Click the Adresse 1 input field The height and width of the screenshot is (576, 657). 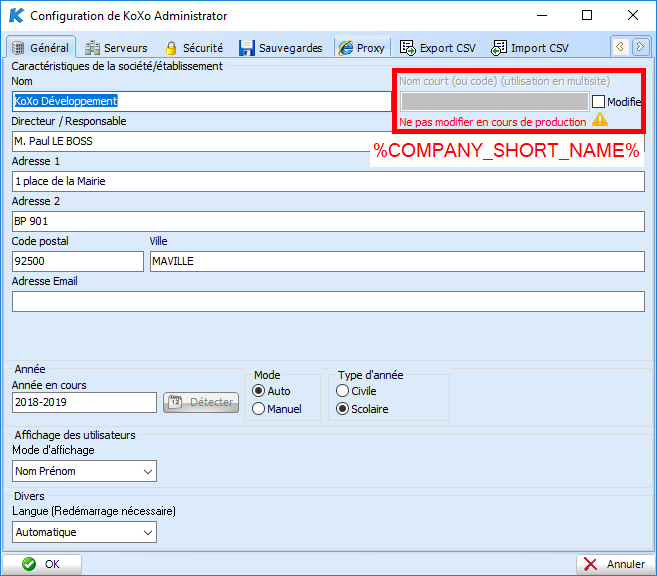[x=328, y=181]
